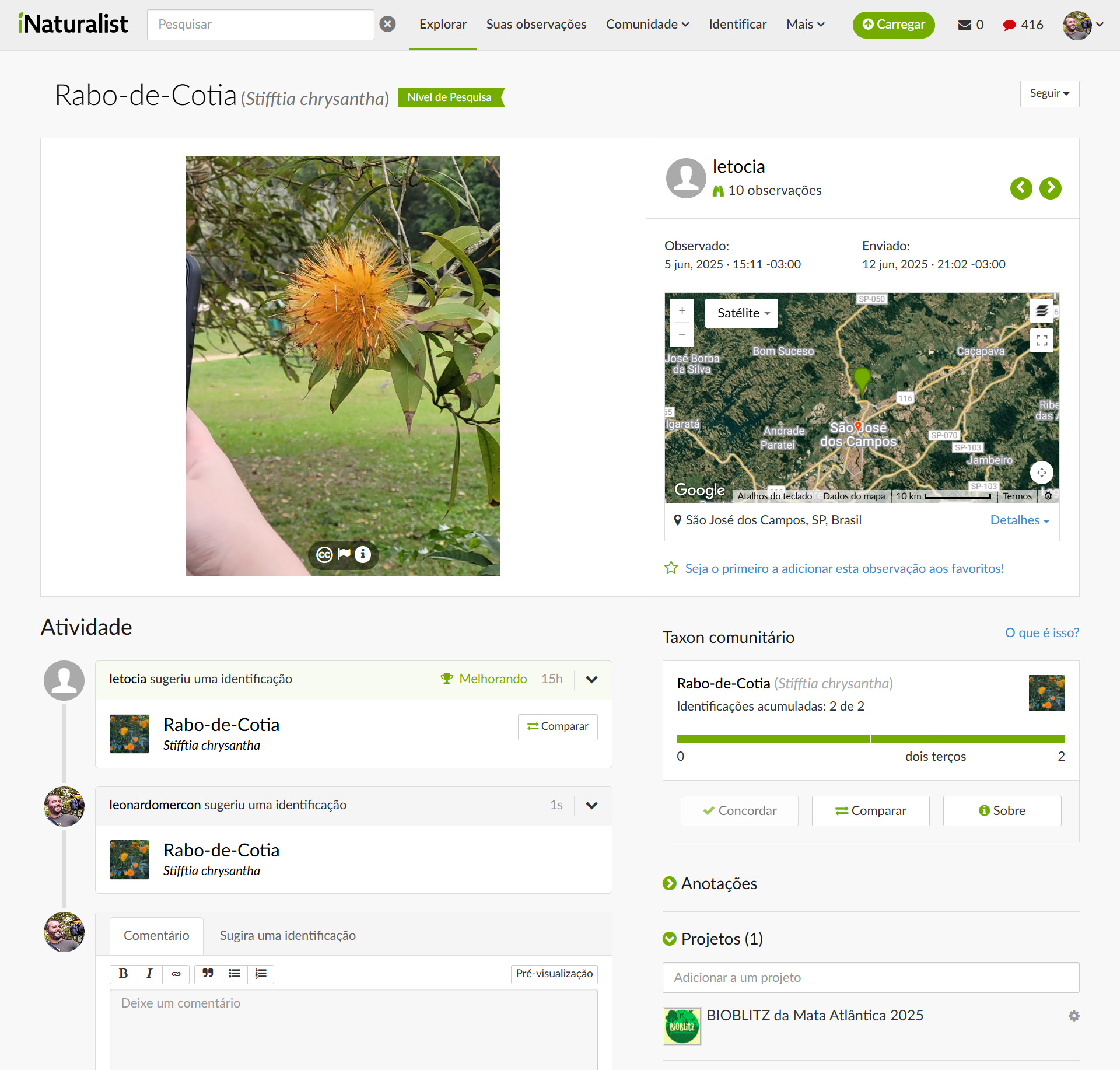
Task: Open the Creative Commons license icon on the photo
Action: [x=325, y=555]
